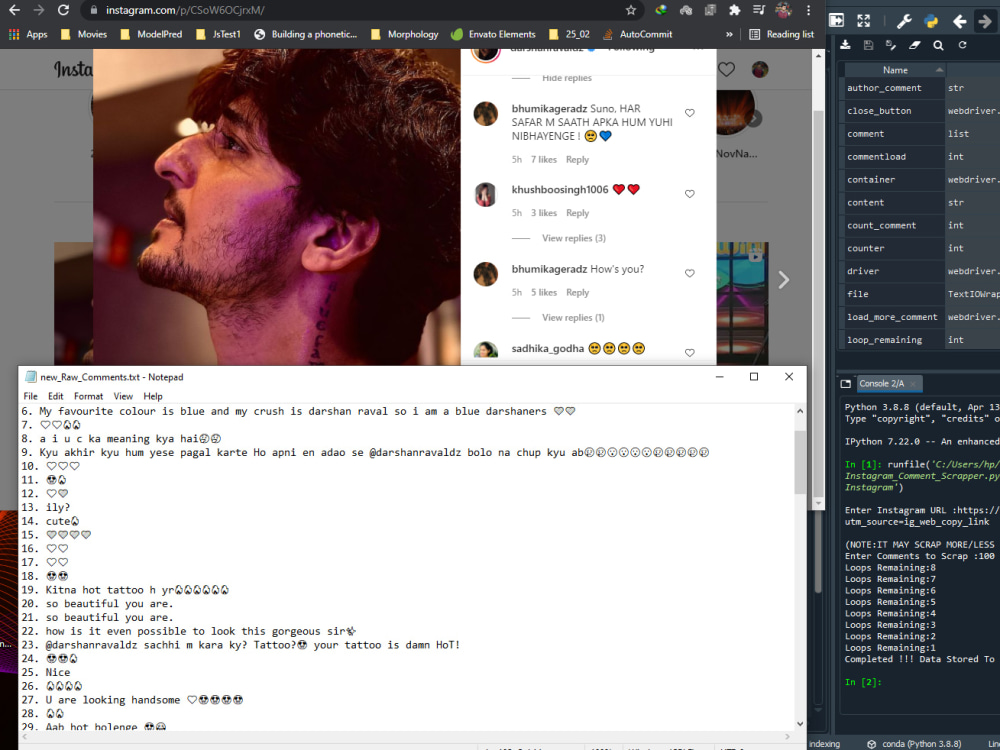Open the Morphology bookmark folder
Image resolution: width=1000 pixels, height=750 pixels.
click(x=404, y=34)
